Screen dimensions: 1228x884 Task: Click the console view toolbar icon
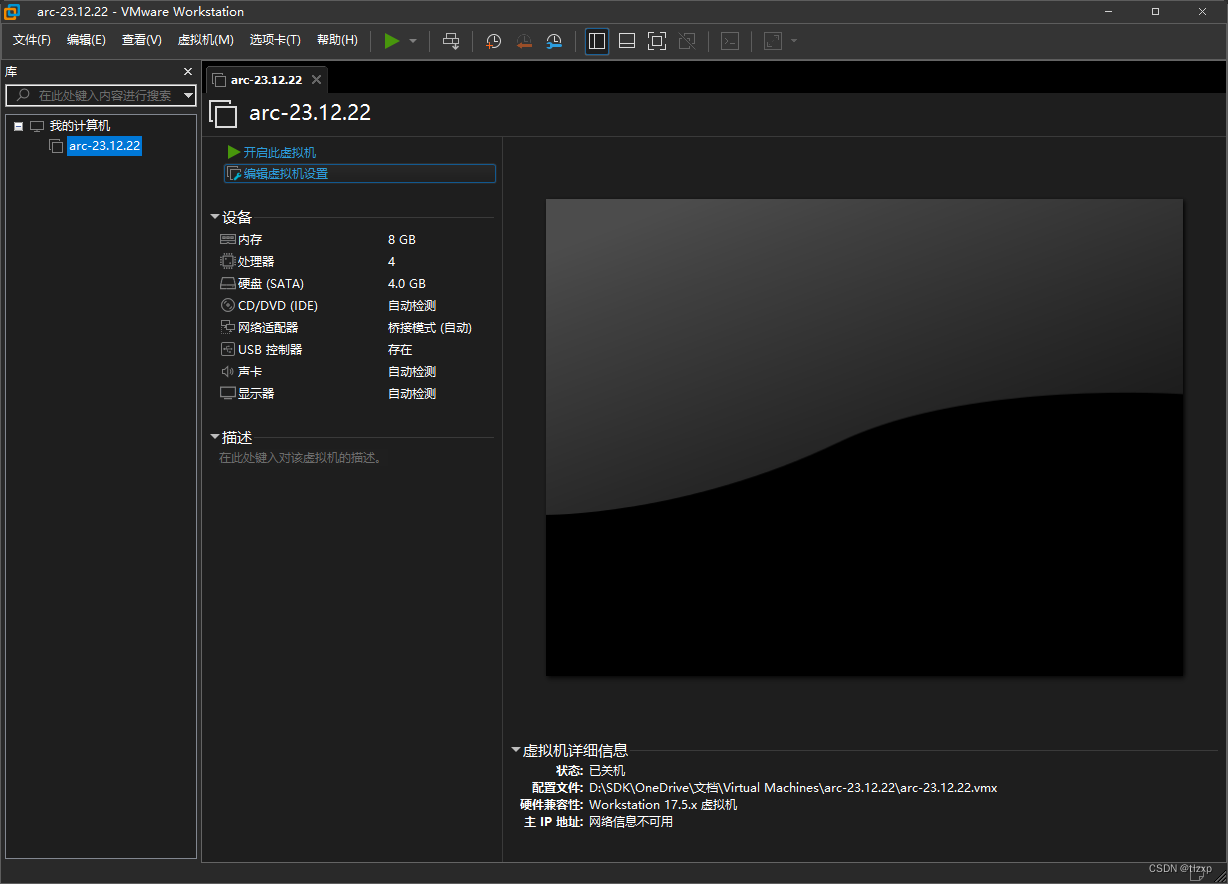click(x=730, y=41)
